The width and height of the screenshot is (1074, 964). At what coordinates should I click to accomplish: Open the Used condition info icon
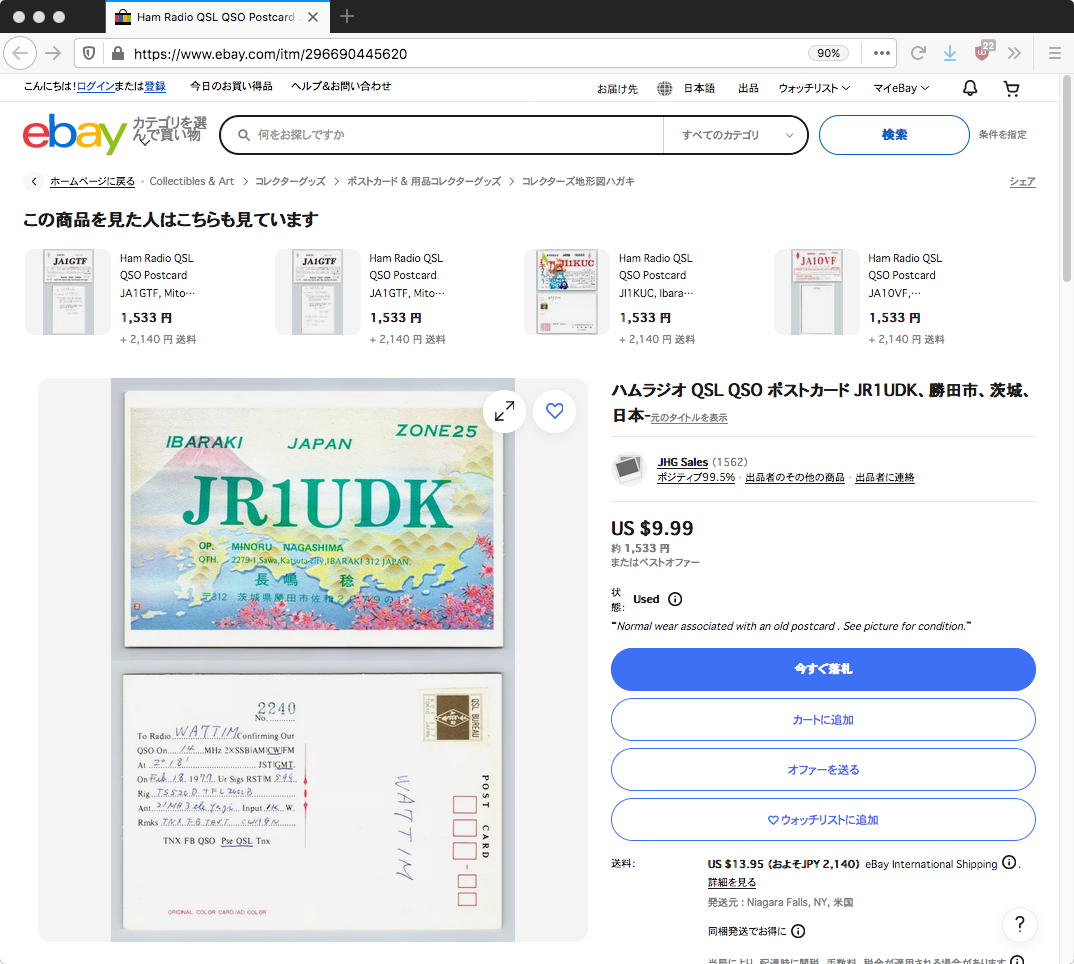[675, 599]
